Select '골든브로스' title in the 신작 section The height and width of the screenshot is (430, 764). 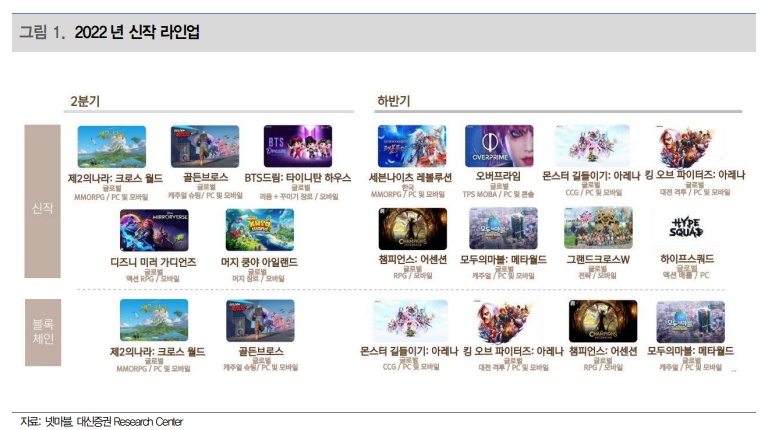pos(205,177)
